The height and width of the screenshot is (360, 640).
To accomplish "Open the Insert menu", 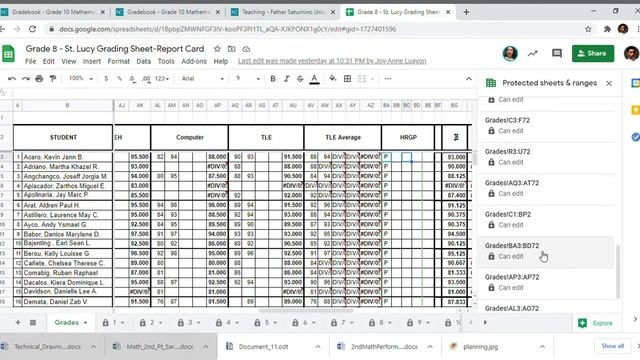I will pos(91,61).
